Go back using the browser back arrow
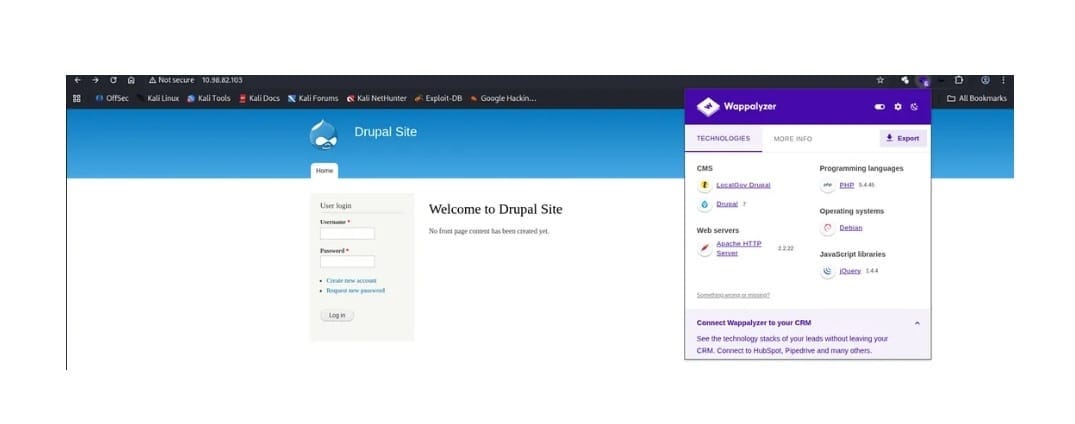This screenshot has width=1075, height=424. point(77,80)
